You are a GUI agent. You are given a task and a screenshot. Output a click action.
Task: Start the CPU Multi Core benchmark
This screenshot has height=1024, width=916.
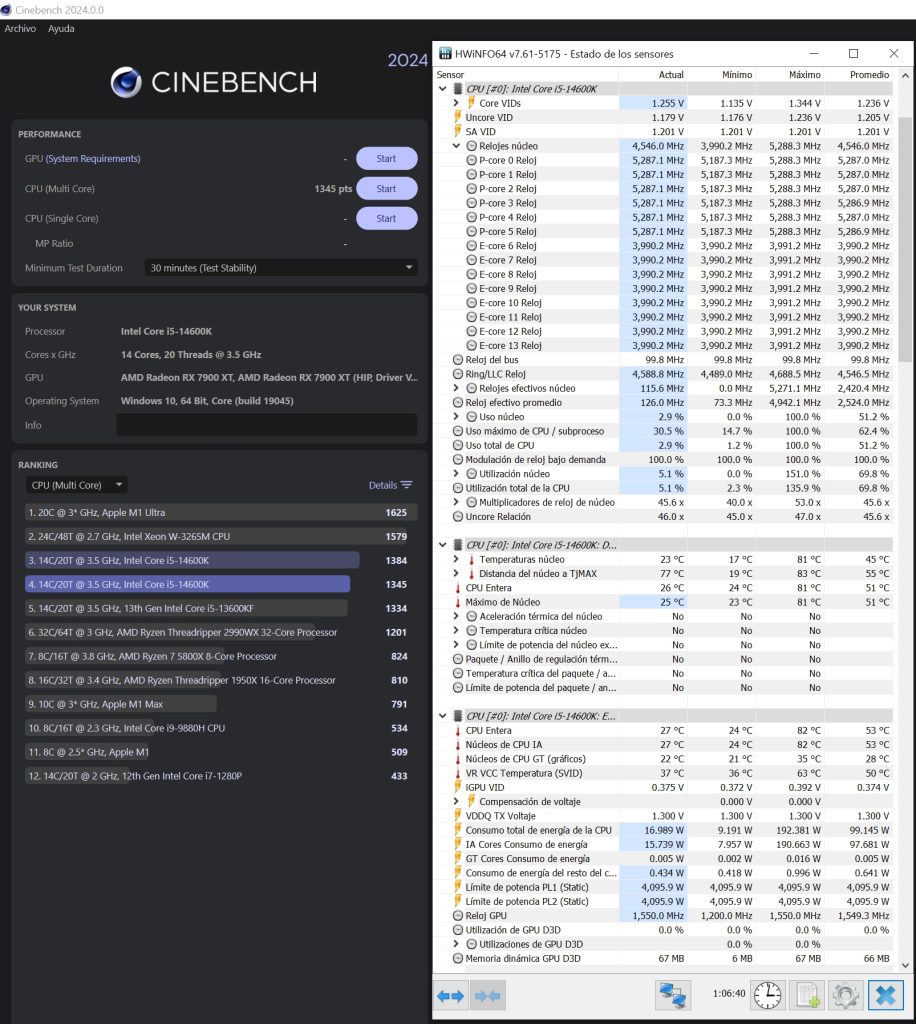tap(387, 189)
